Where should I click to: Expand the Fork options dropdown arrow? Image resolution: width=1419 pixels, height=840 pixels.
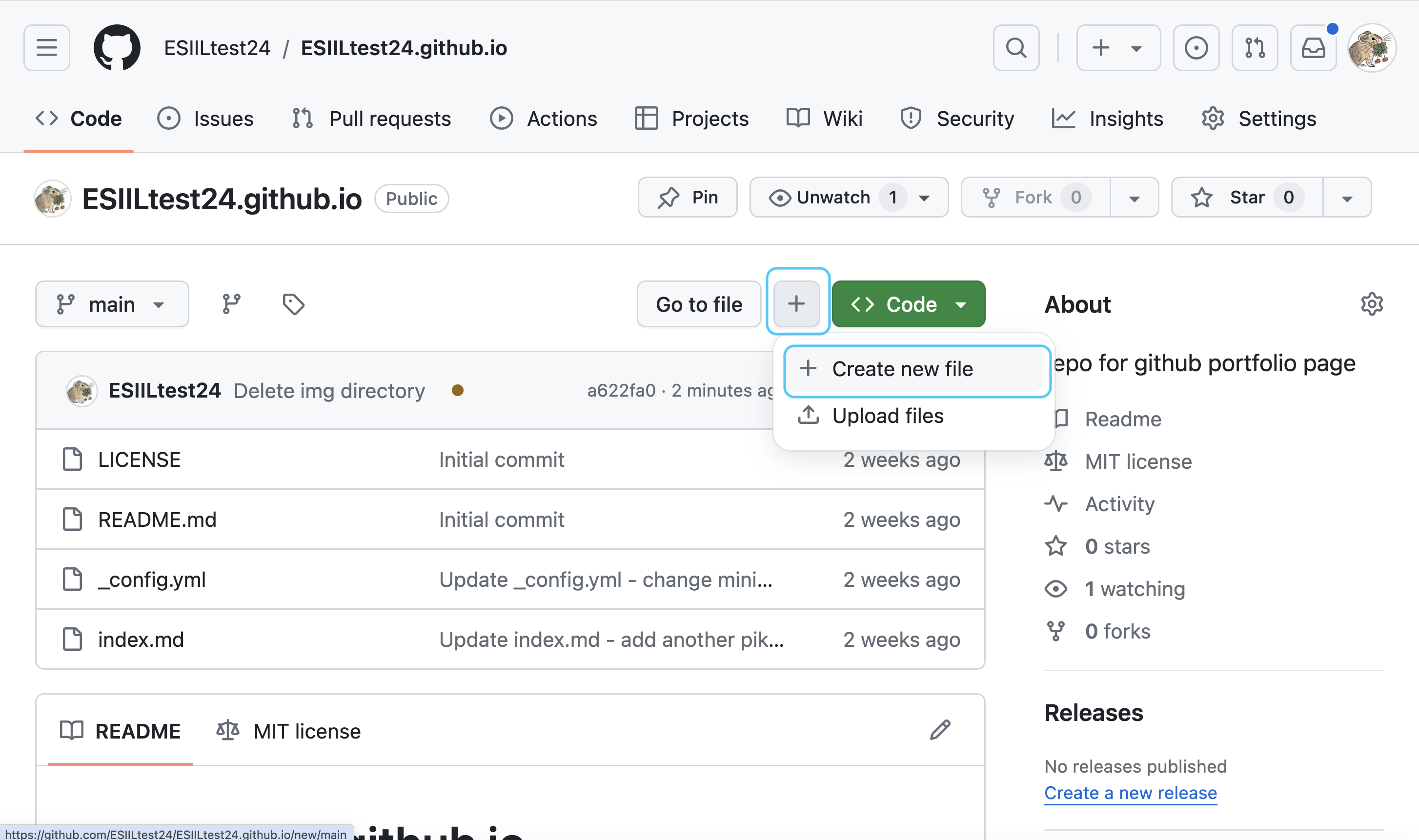(1134, 198)
